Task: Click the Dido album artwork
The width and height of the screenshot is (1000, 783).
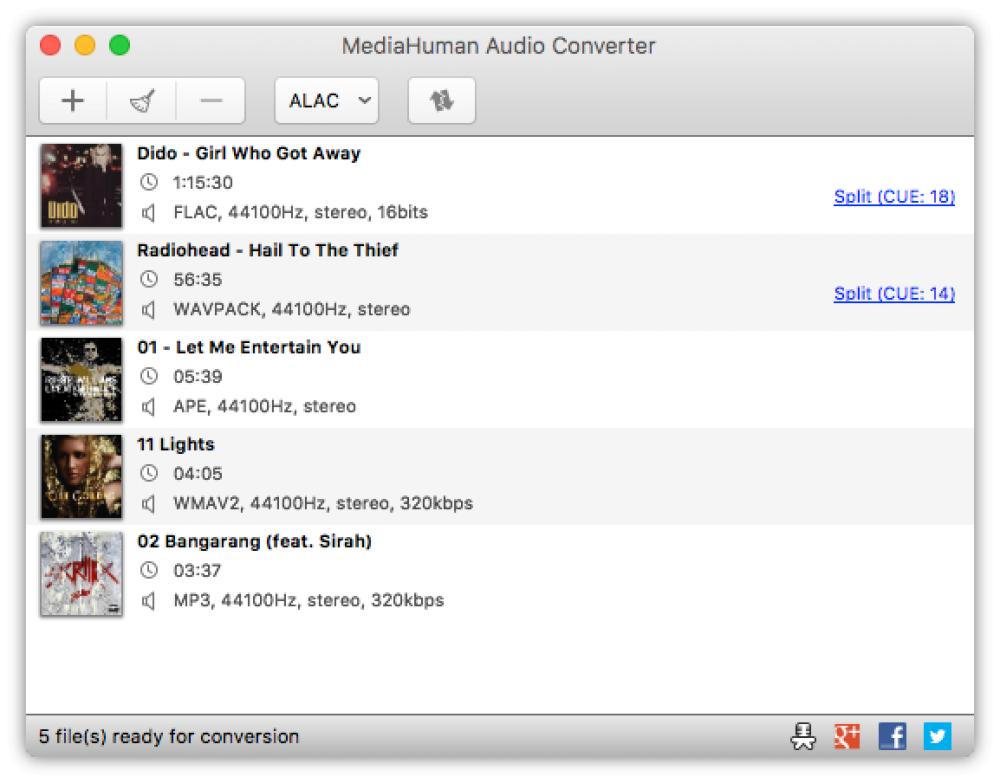Action: coord(81,184)
